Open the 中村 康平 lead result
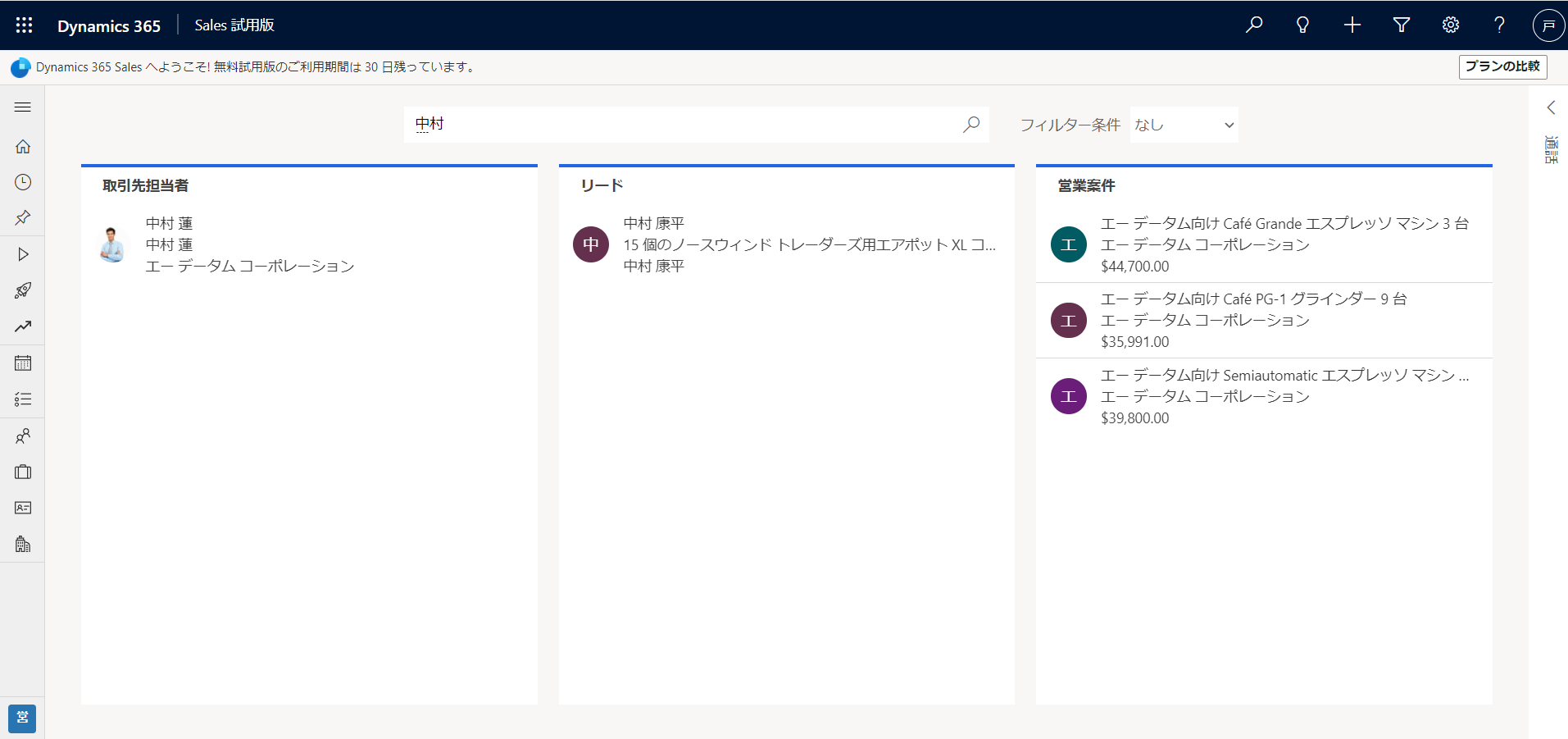Viewport: 1568px width, 739px height. coord(786,244)
